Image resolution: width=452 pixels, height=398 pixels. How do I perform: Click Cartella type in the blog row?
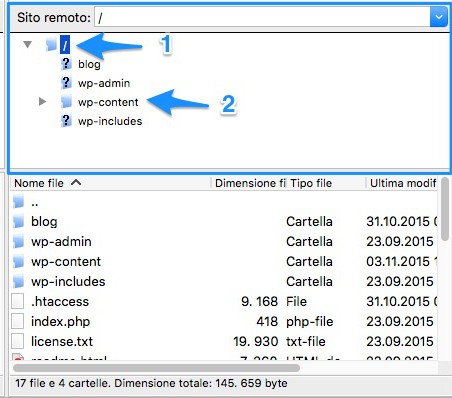tap(309, 222)
